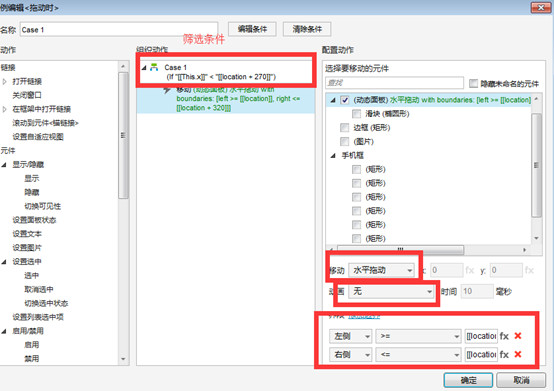Select the 关闭窗口 action
This screenshot has height=391, width=554.
pos(27,95)
